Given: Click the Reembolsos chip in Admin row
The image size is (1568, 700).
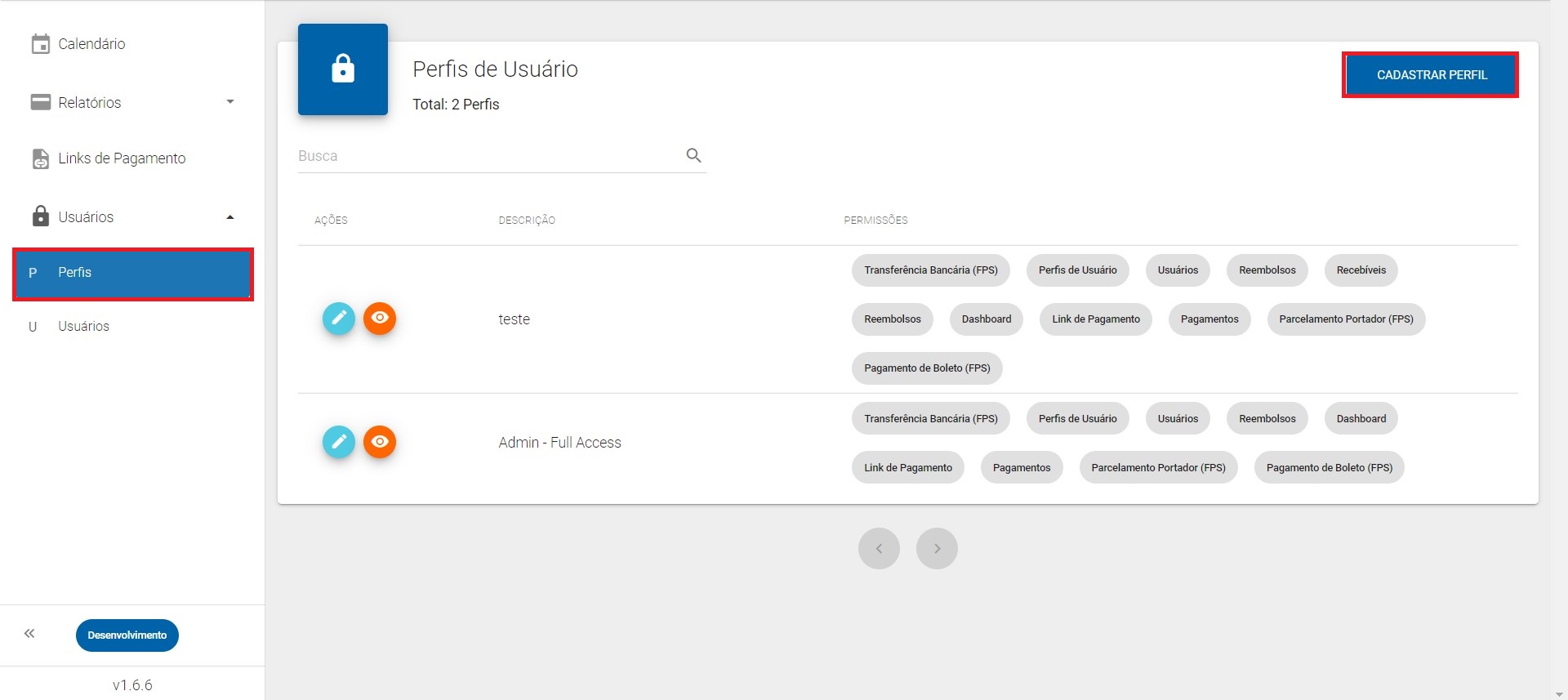Looking at the screenshot, I should coord(1267,419).
